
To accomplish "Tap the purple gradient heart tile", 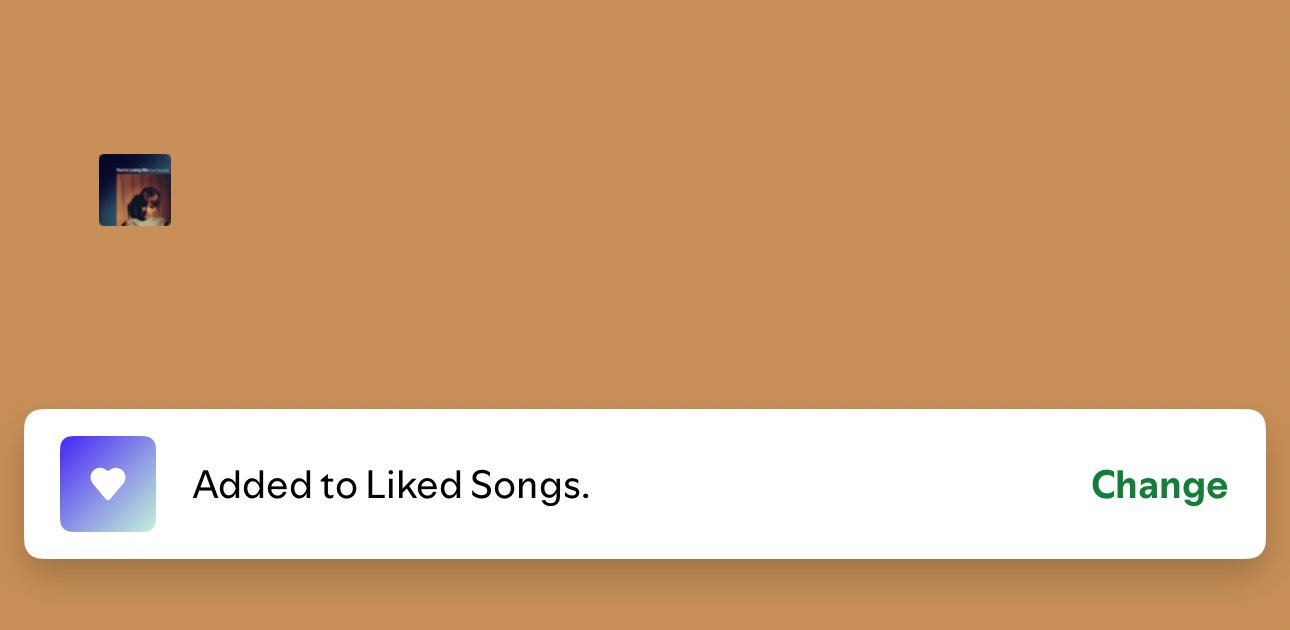I will (108, 484).
